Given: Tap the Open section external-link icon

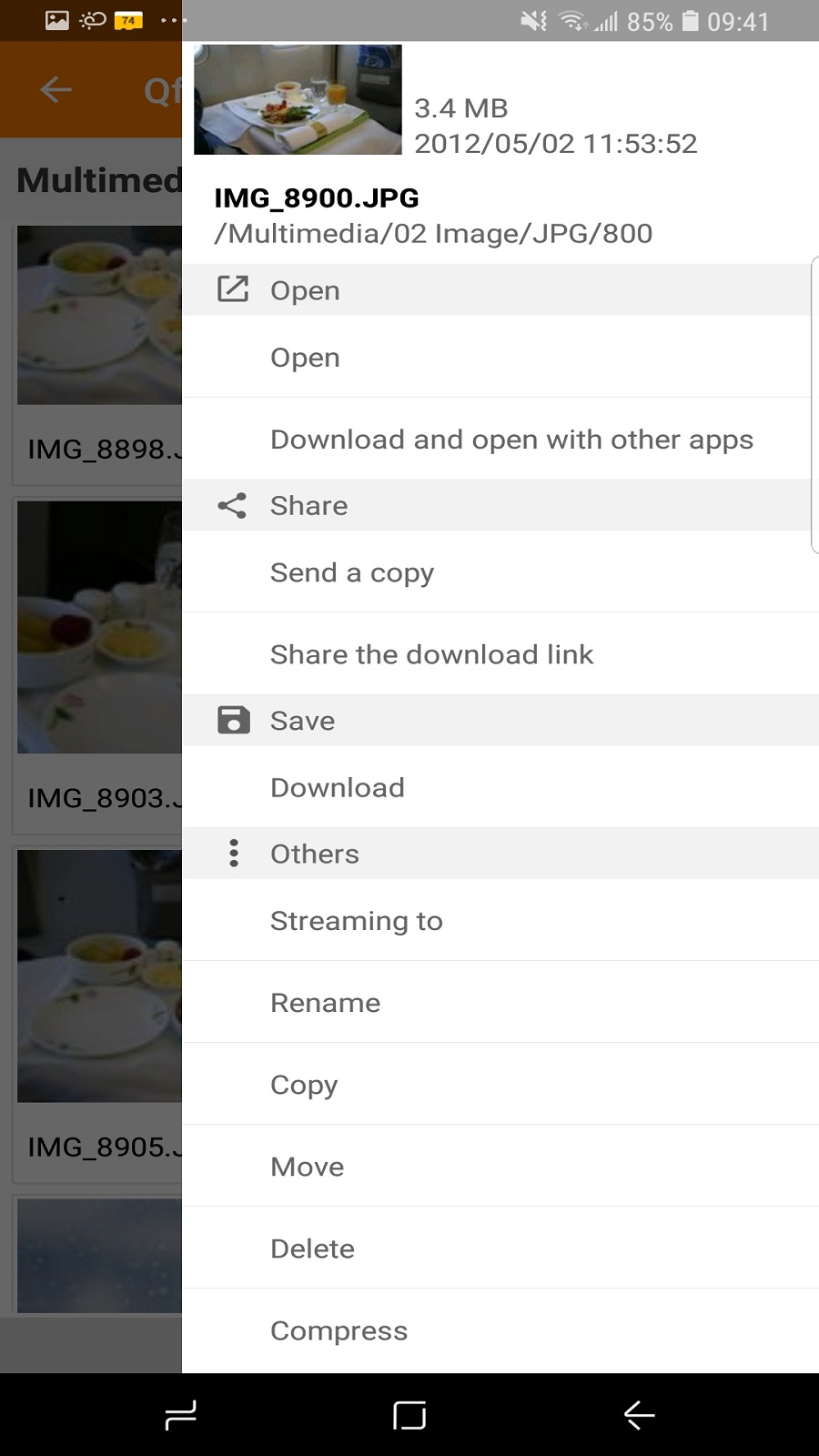Looking at the screenshot, I should pyautogui.click(x=233, y=289).
